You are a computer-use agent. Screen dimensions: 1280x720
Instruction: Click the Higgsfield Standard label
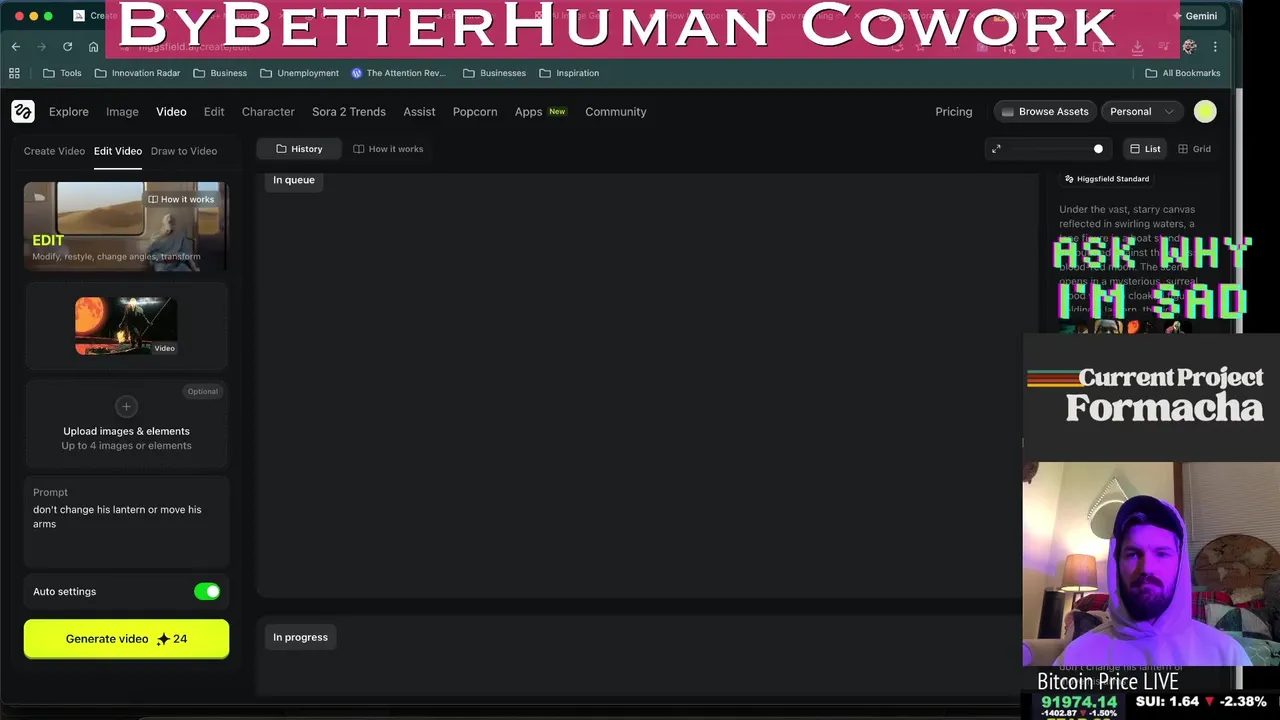pyautogui.click(x=1106, y=179)
